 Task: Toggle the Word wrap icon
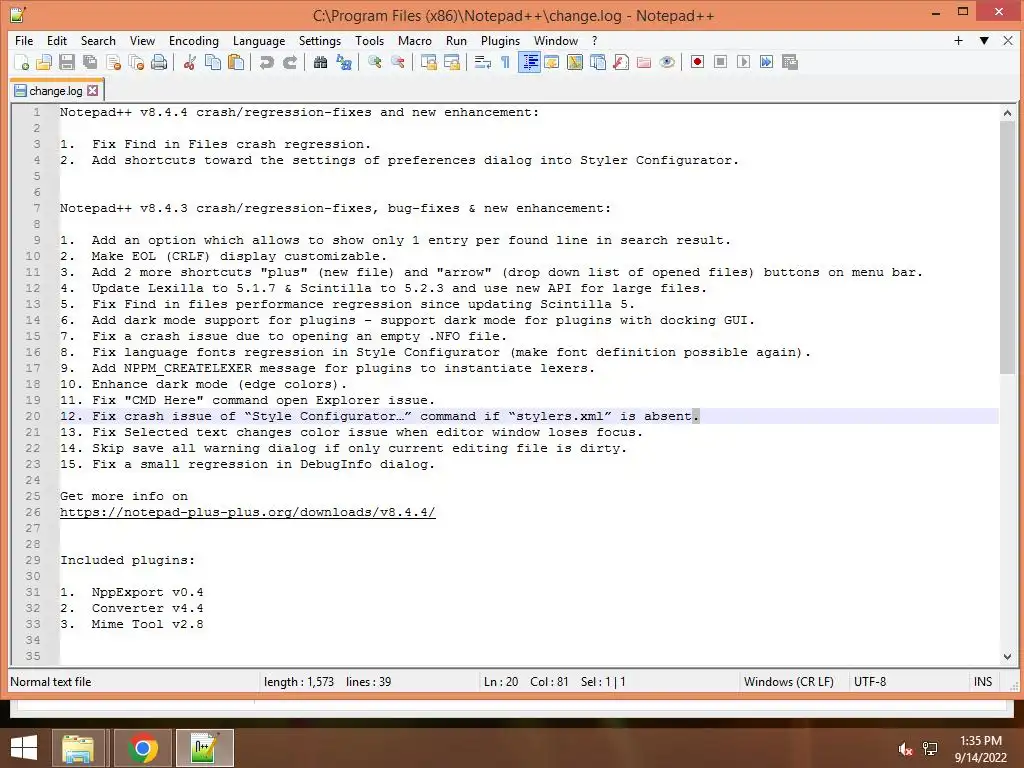pyautogui.click(x=483, y=62)
